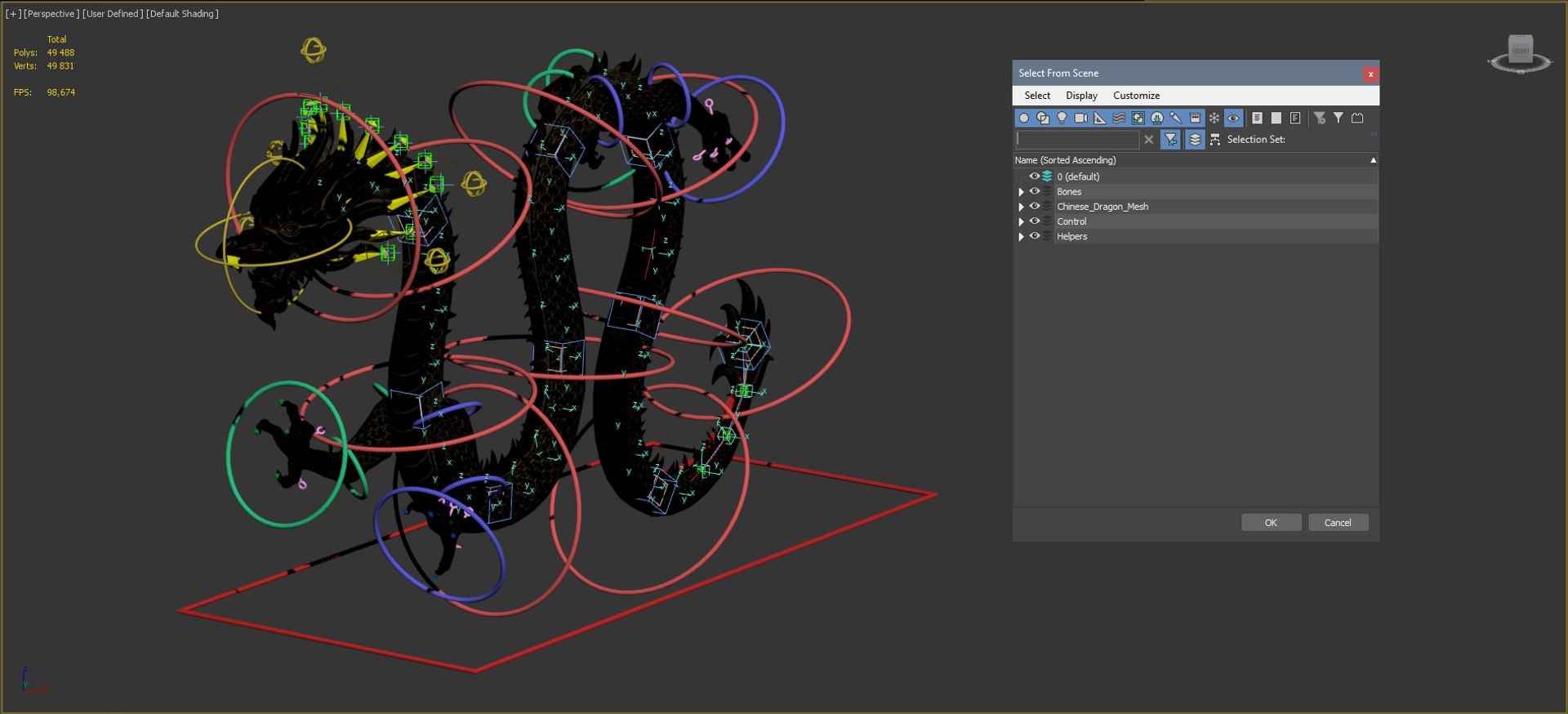1568x714 pixels.
Task: Open the Display menu
Action: [x=1081, y=96]
